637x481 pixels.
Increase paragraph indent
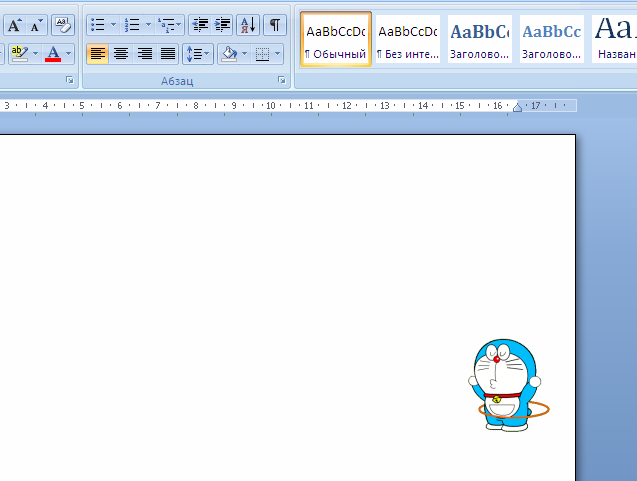pos(222,25)
